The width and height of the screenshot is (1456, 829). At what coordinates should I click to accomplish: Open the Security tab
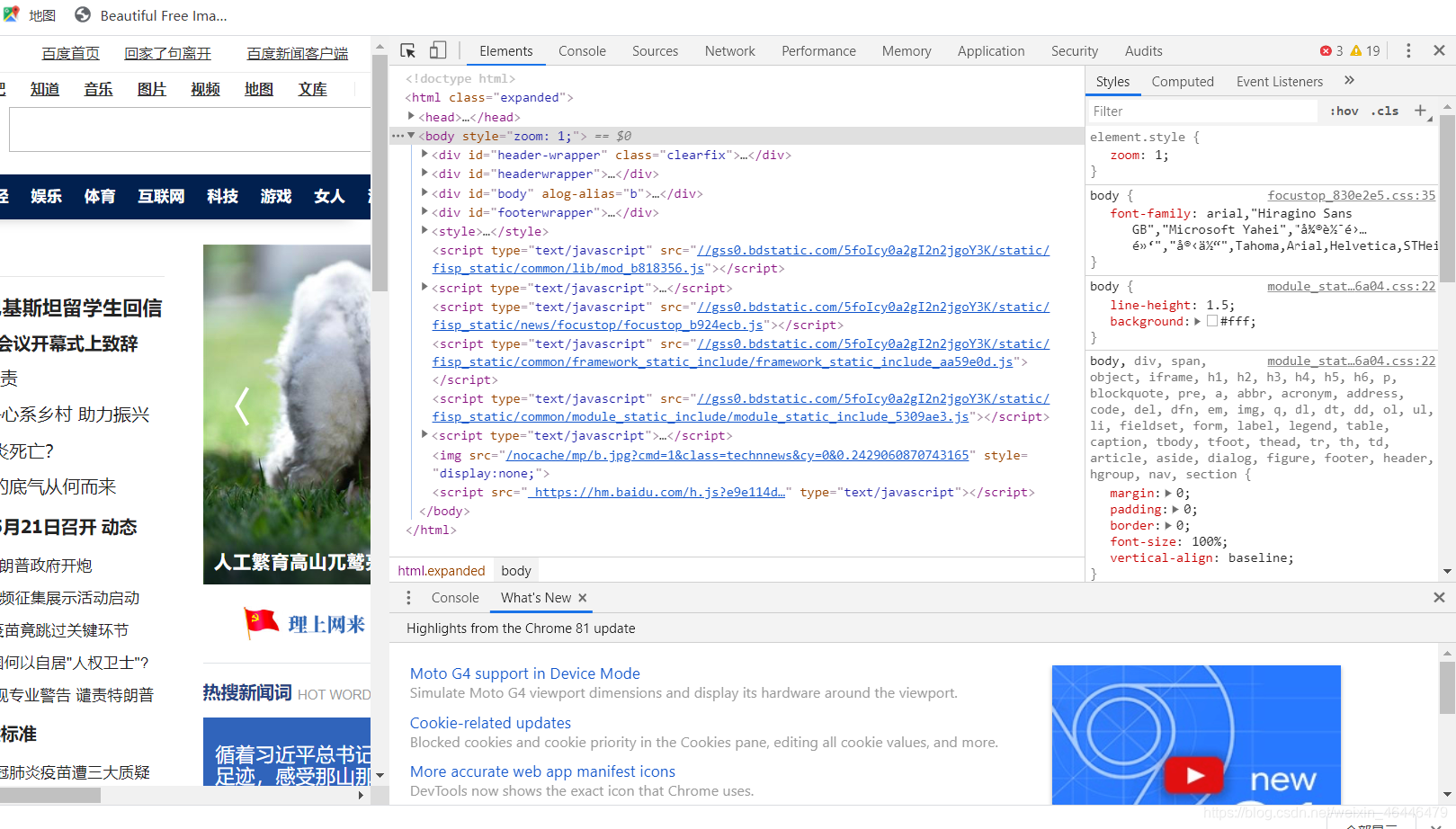click(x=1075, y=51)
